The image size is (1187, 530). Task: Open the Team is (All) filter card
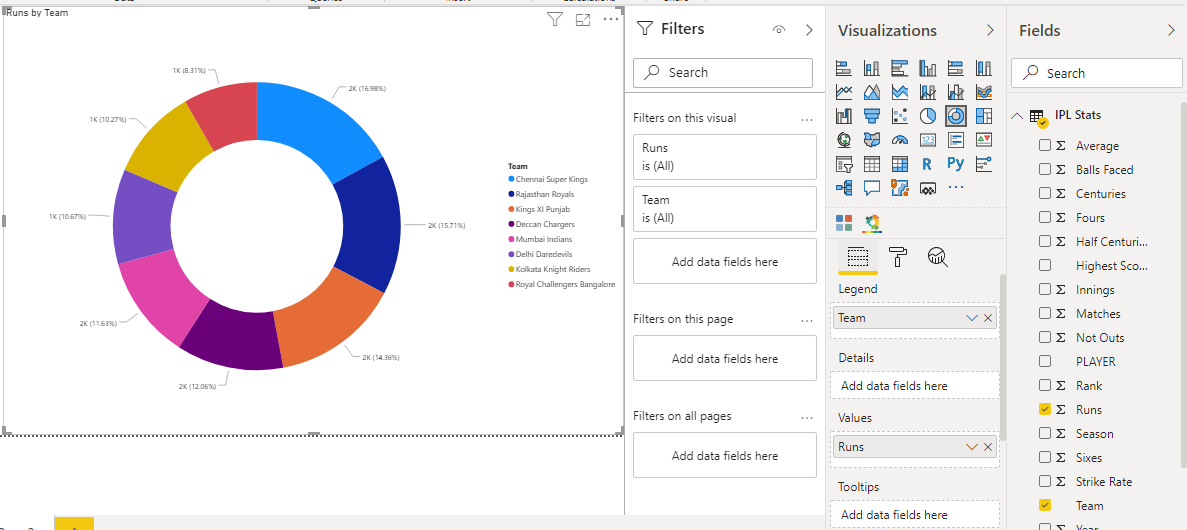[724, 209]
